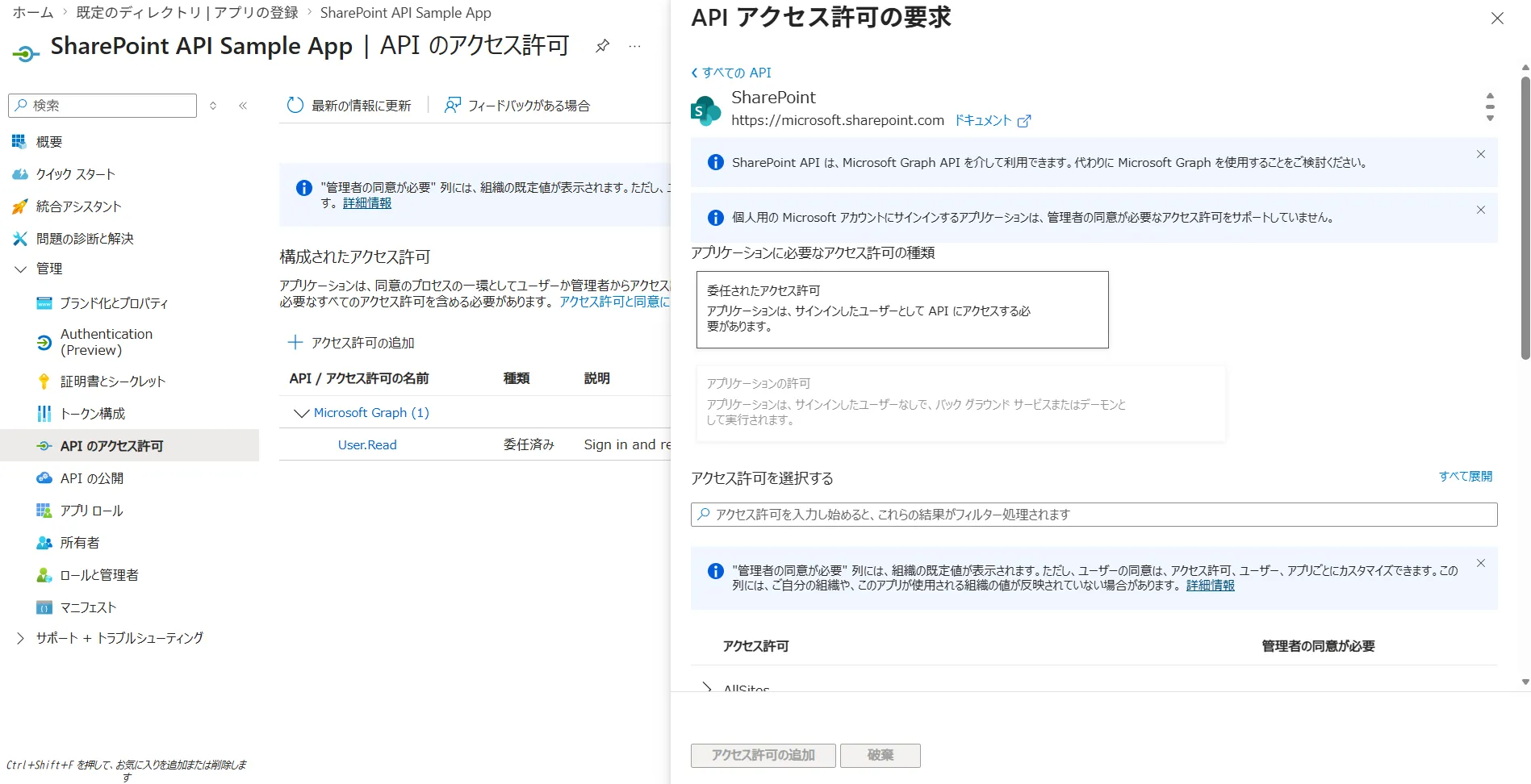This screenshot has width=1531, height=784.
Task: Click API / アクセス許可の名前 column header
Action: point(359,378)
